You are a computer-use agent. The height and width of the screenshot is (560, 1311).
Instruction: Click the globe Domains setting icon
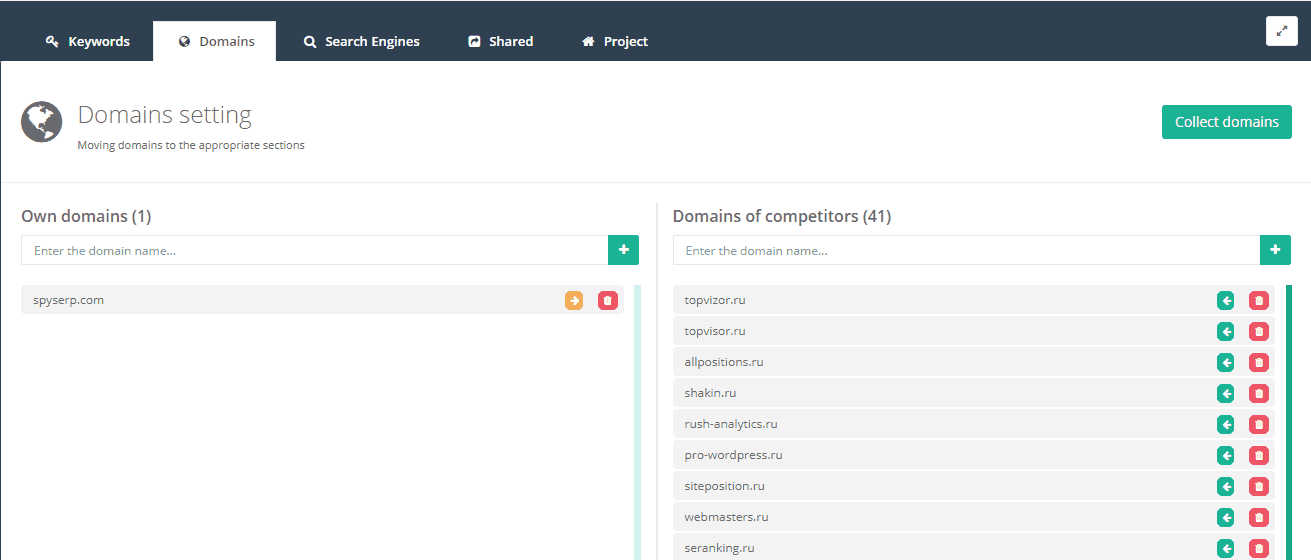pyautogui.click(x=42, y=122)
